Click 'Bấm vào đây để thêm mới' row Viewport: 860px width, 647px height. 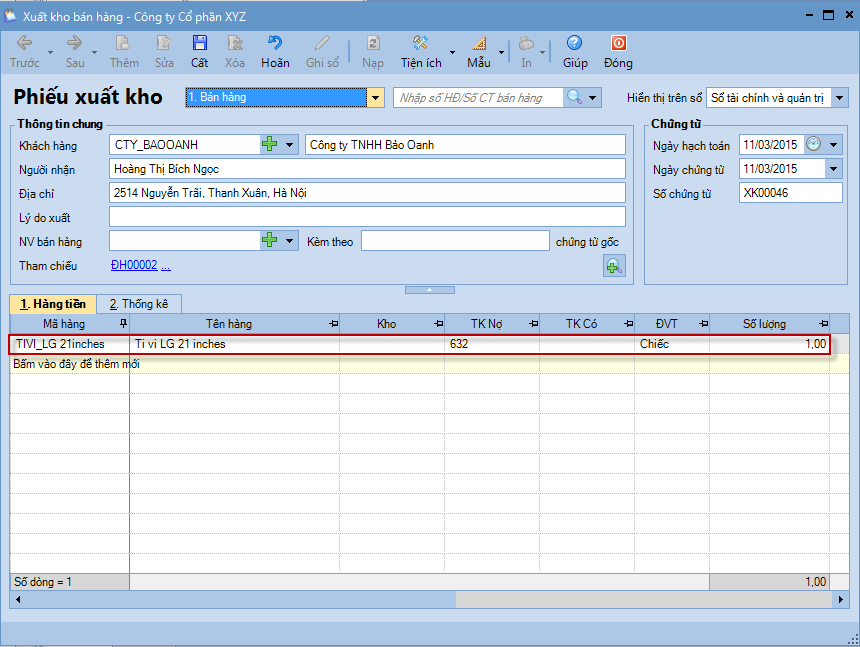[x=76, y=364]
